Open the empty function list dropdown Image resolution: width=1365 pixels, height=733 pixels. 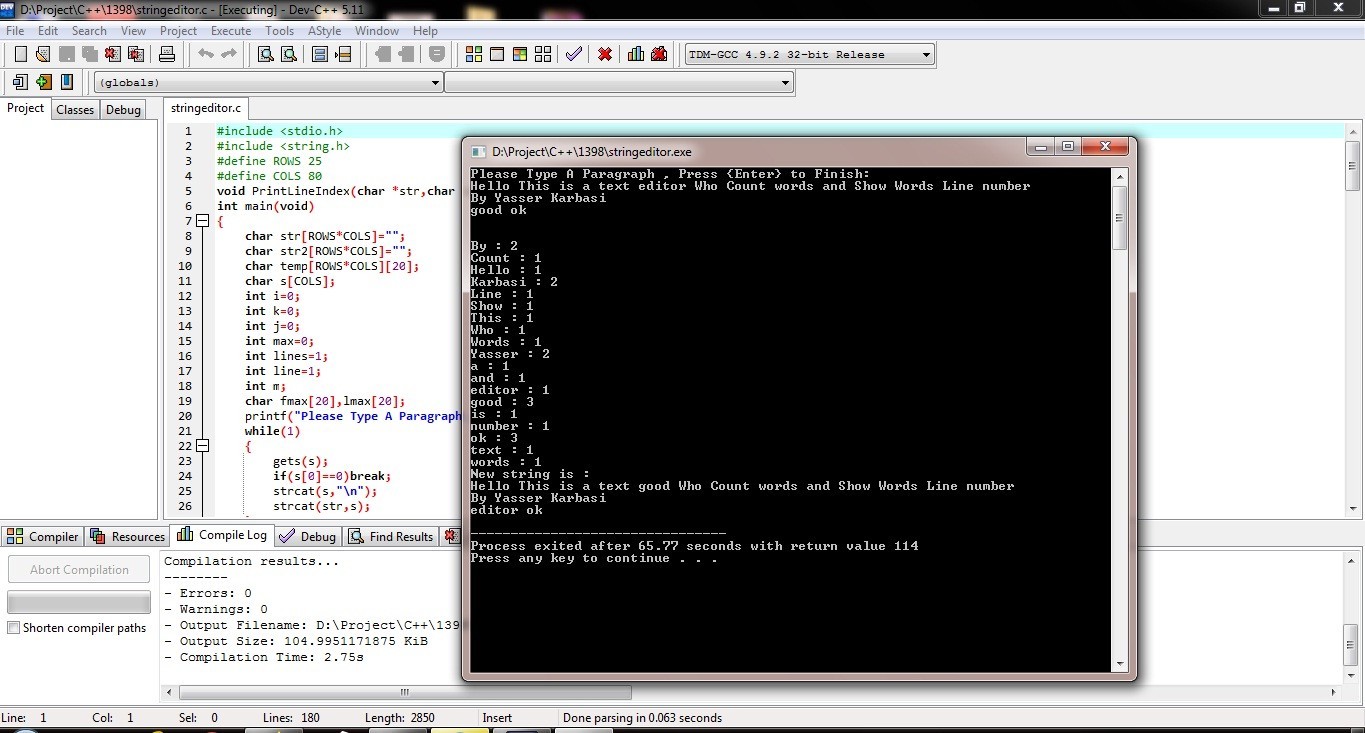coord(786,83)
